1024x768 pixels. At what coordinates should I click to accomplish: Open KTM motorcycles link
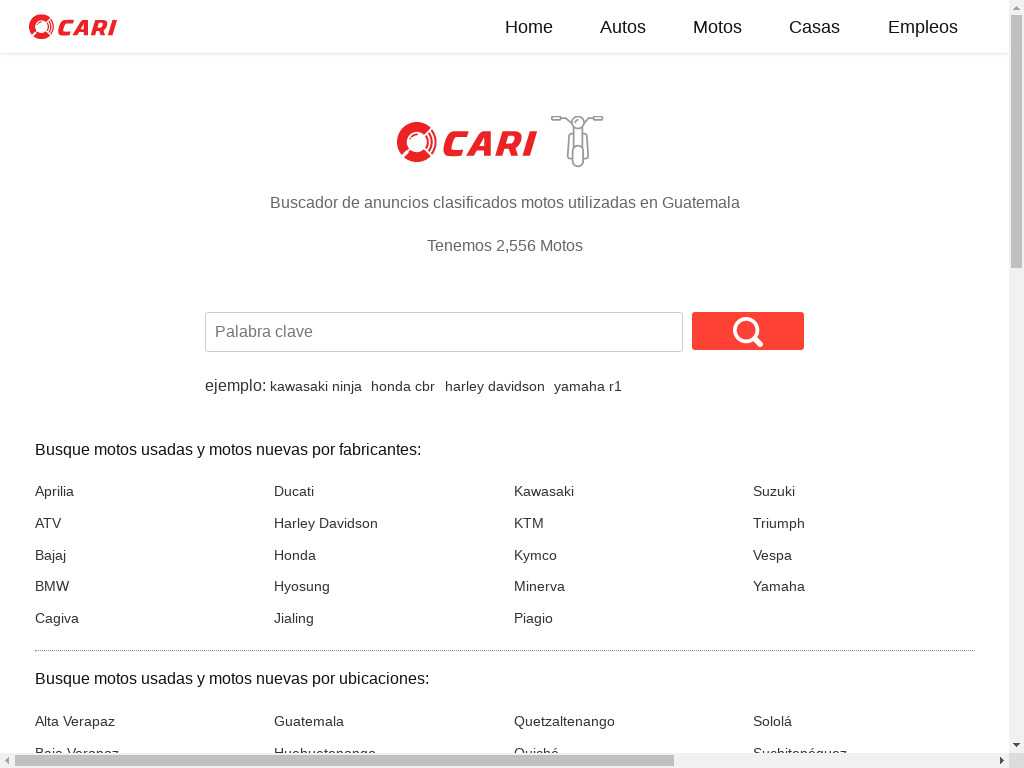[x=528, y=523]
